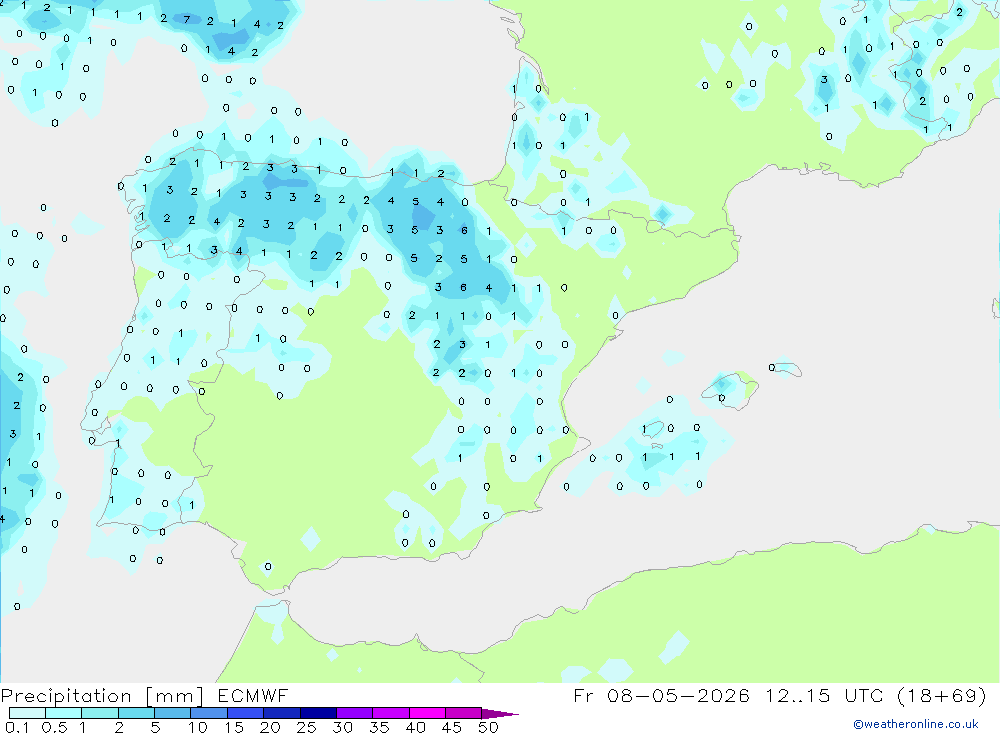Click the "15" legend label
The height and width of the screenshot is (733, 1000).
point(234,727)
